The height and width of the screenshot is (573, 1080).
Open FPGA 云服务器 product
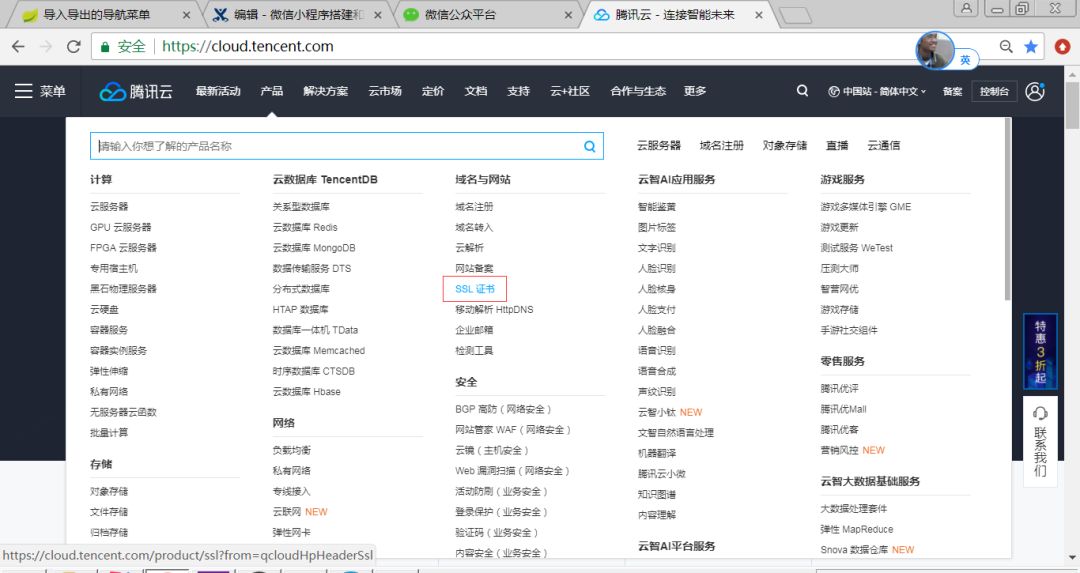(x=123, y=248)
